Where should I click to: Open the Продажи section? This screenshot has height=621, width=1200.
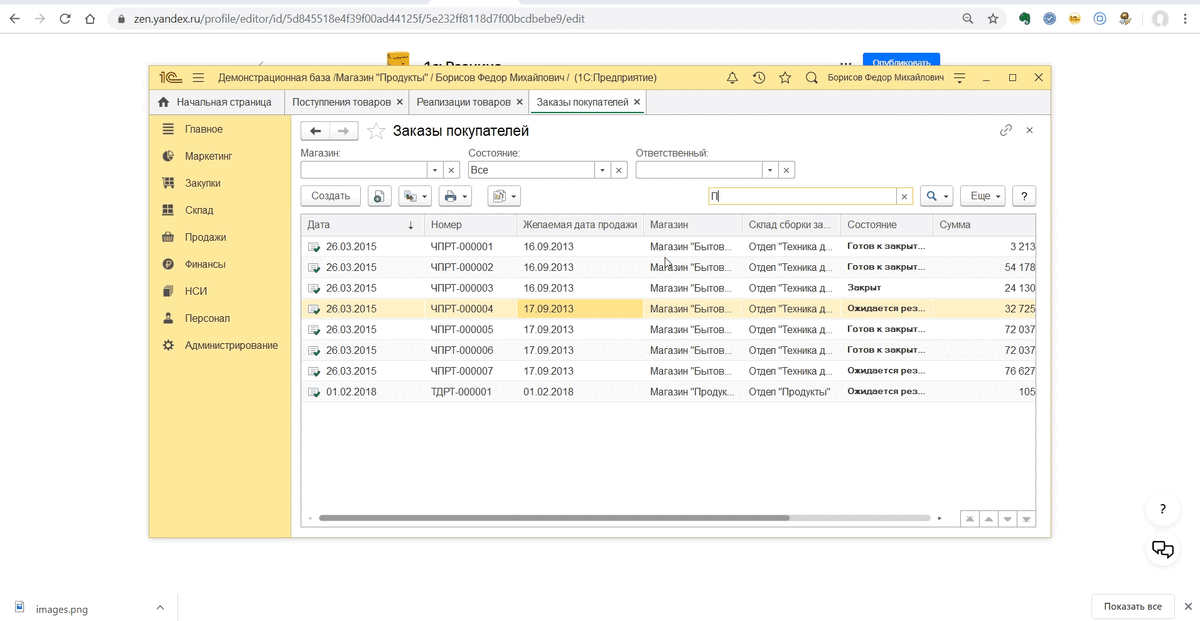(205, 237)
